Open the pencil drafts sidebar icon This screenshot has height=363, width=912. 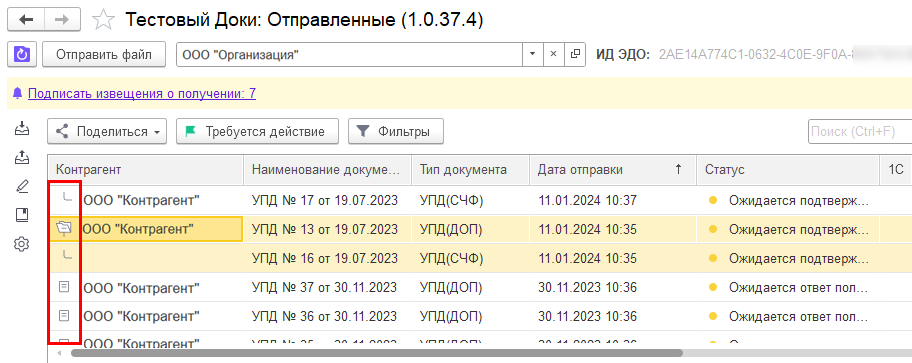point(22,187)
